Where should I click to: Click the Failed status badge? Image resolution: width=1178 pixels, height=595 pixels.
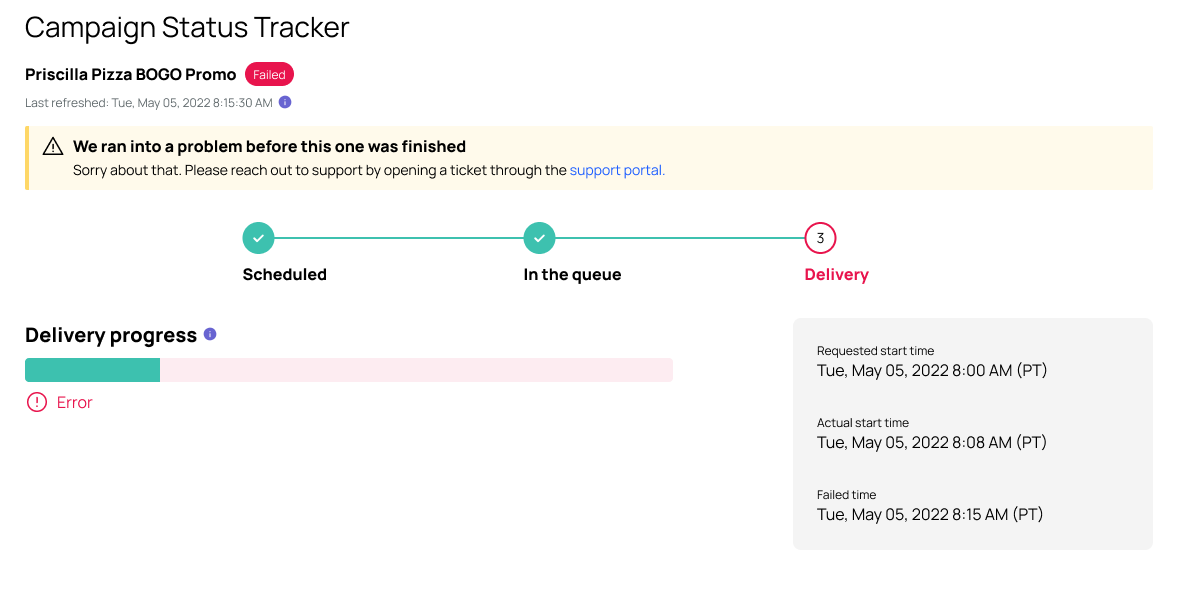pyautogui.click(x=269, y=74)
